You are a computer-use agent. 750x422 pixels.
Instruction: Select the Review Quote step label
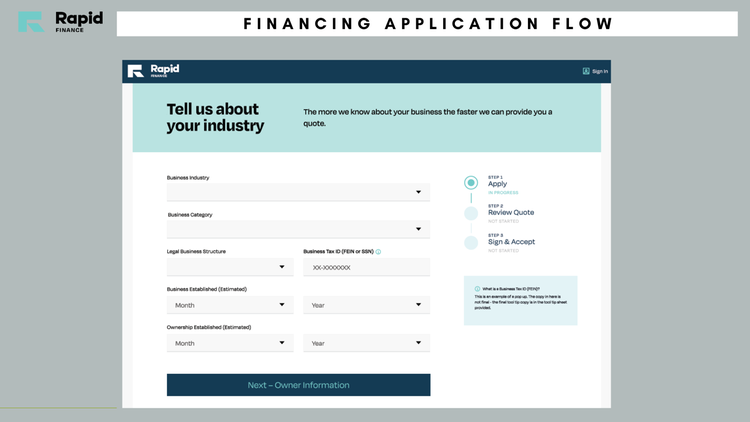point(511,212)
